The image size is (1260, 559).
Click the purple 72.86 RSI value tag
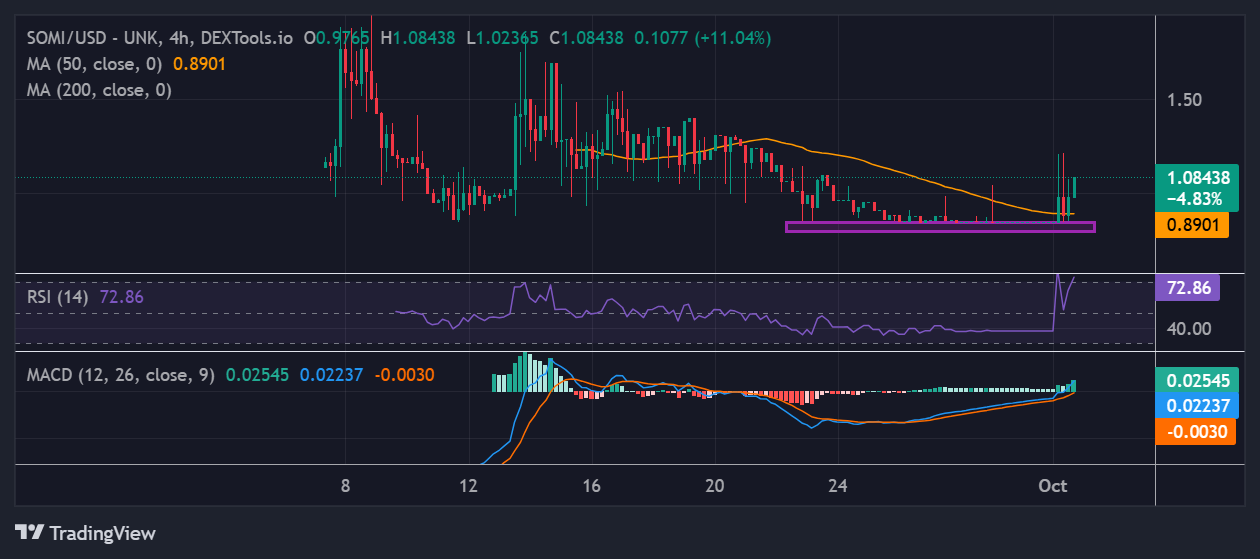[1187, 288]
